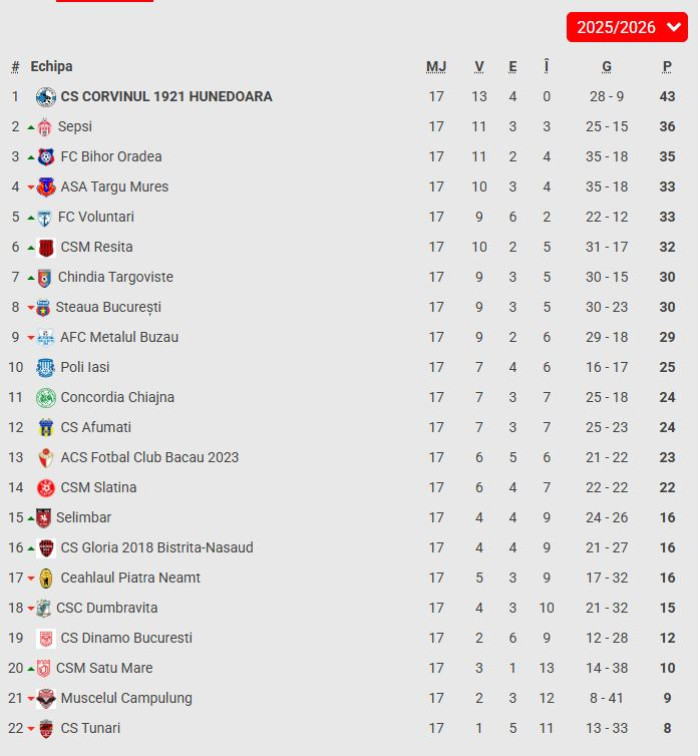
Task: Click the CSM Slatina red logo
Action: pyautogui.click(x=45, y=488)
